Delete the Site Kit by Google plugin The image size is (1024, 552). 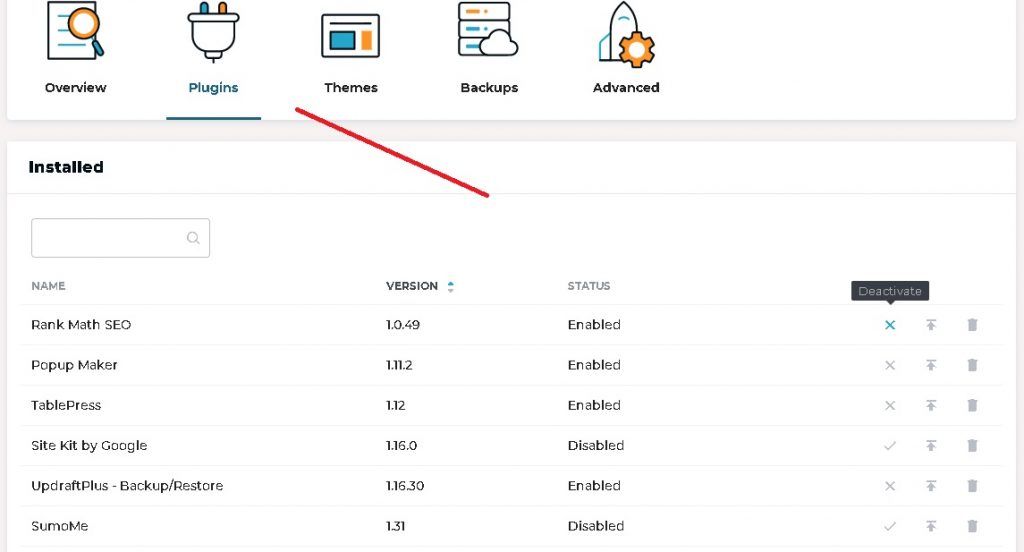click(x=972, y=446)
